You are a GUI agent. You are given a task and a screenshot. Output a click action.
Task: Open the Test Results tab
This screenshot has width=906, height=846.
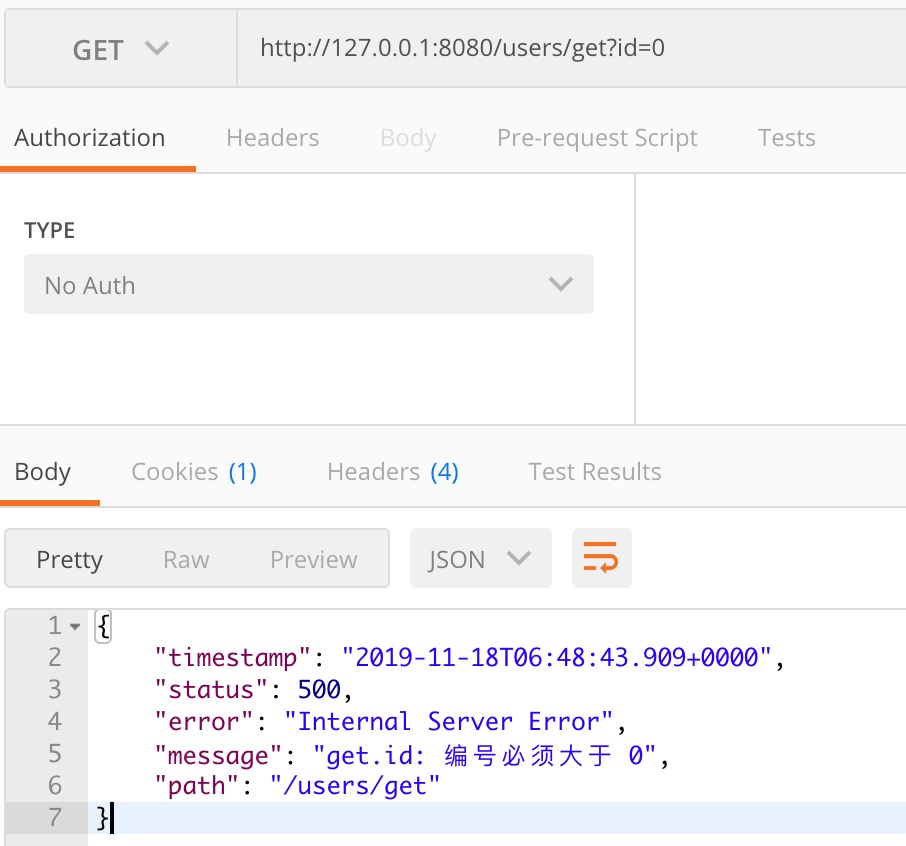pyautogui.click(x=594, y=470)
